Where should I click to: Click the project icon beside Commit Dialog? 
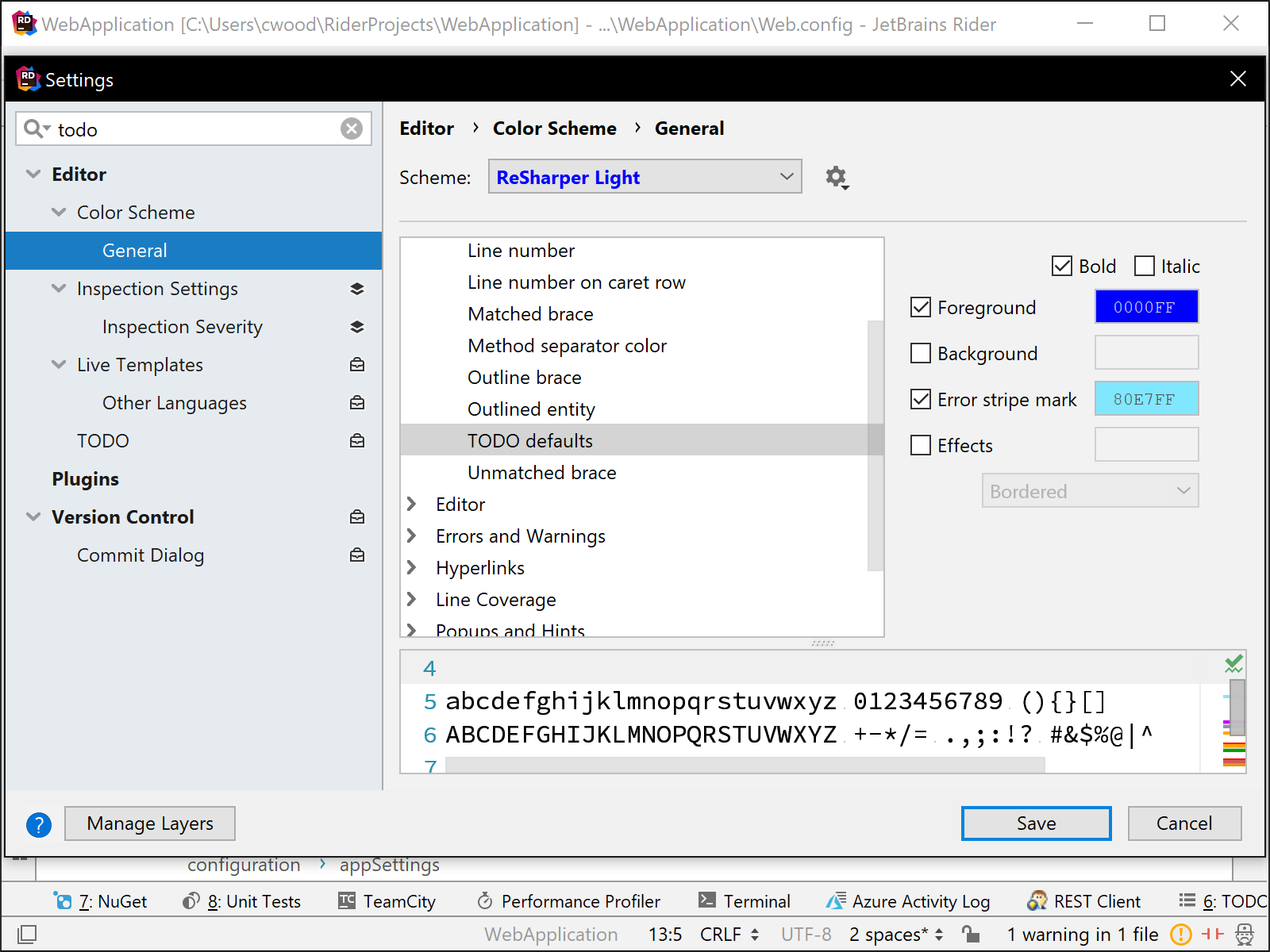click(x=357, y=555)
